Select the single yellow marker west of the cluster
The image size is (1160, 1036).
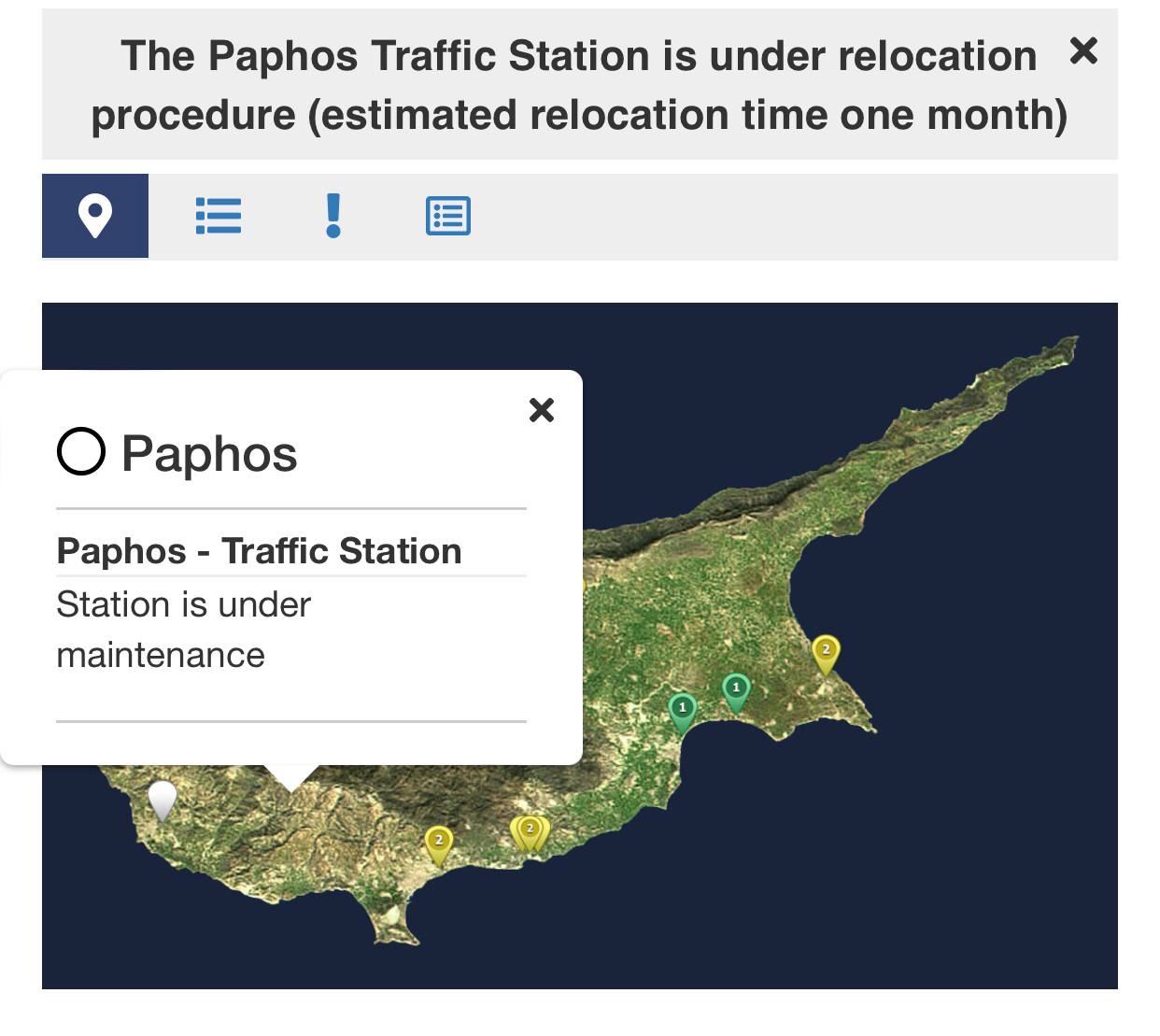pos(439,843)
